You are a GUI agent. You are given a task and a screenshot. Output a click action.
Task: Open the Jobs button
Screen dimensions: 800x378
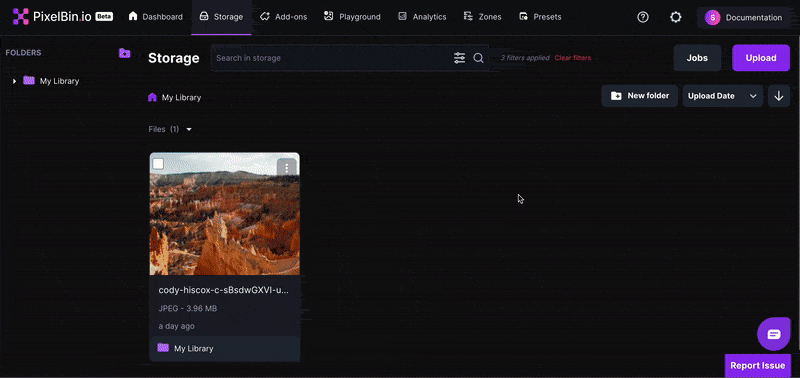(x=697, y=58)
